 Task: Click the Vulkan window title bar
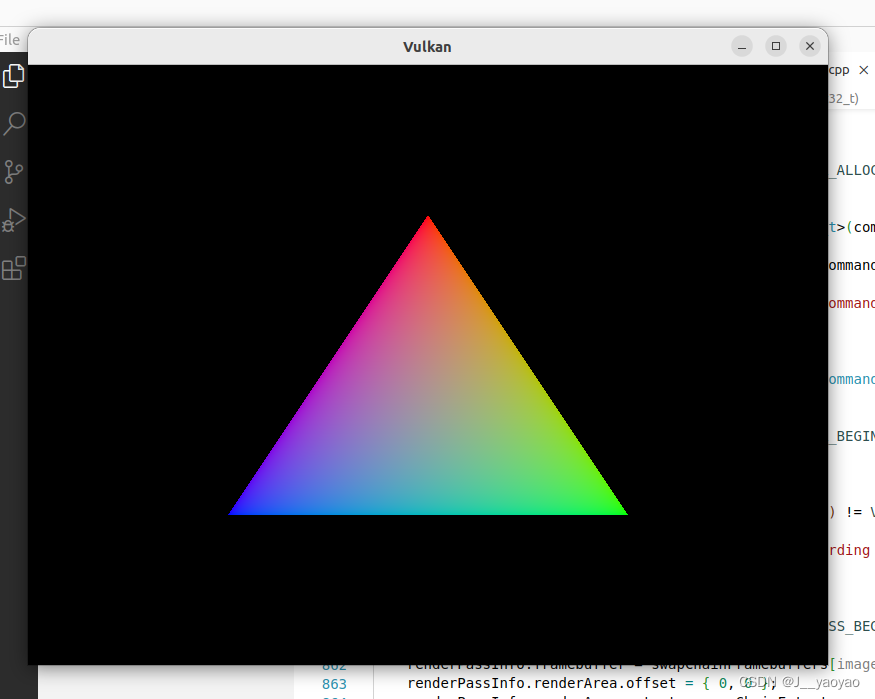tap(427, 46)
